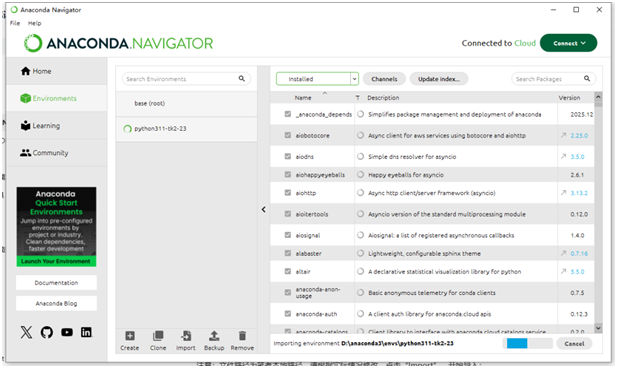Remove the selected environment
The height and width of the screenshot is (368, 617).
point(242,341)
